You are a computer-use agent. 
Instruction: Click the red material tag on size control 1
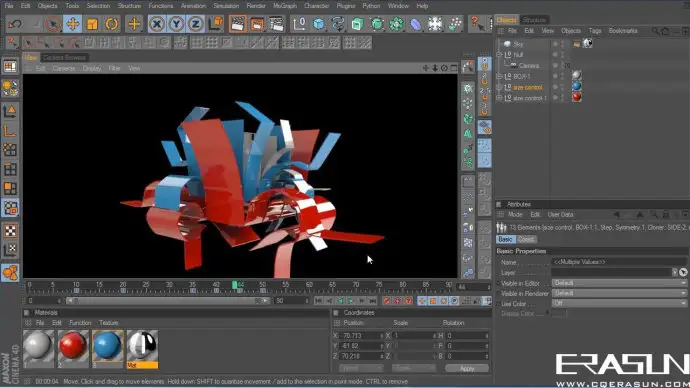[x=576, y=97]
